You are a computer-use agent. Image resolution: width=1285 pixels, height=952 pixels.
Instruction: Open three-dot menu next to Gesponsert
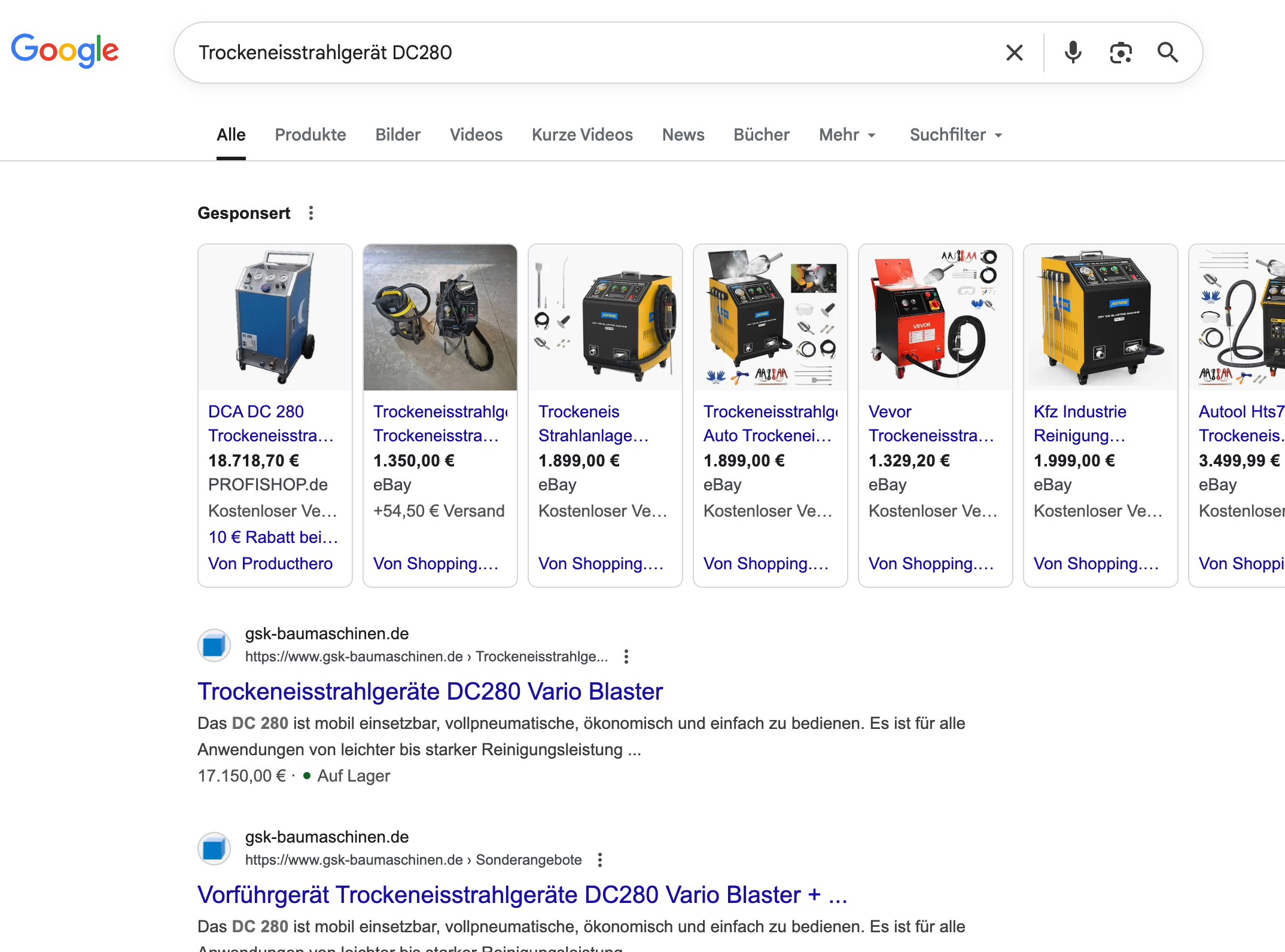click(311, 213)
